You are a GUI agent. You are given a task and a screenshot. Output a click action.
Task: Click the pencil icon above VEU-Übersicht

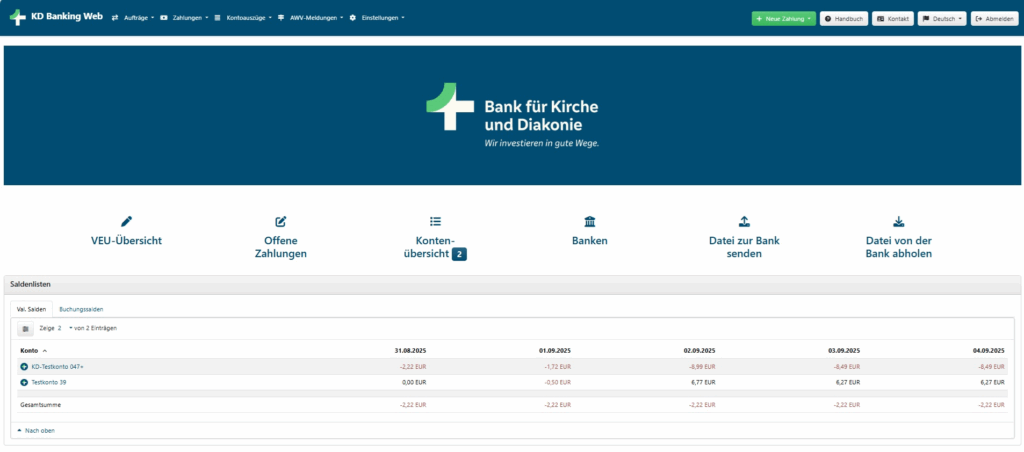tap(127, 221)
